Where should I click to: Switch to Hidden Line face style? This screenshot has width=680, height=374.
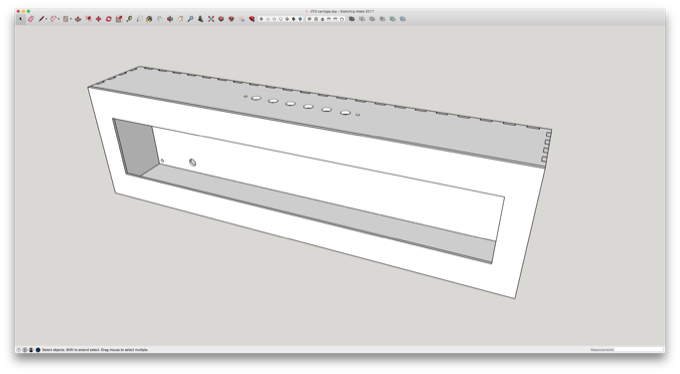pos(281,19)
